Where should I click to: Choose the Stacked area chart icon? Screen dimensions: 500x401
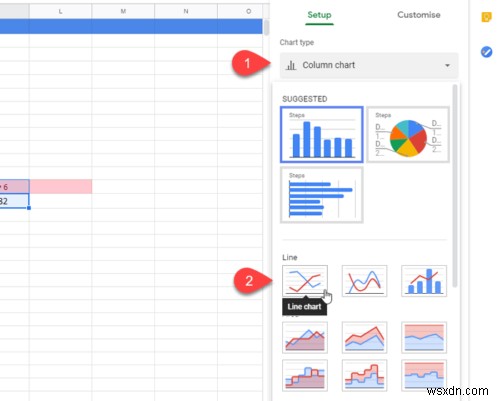click(x=364, y=337)
